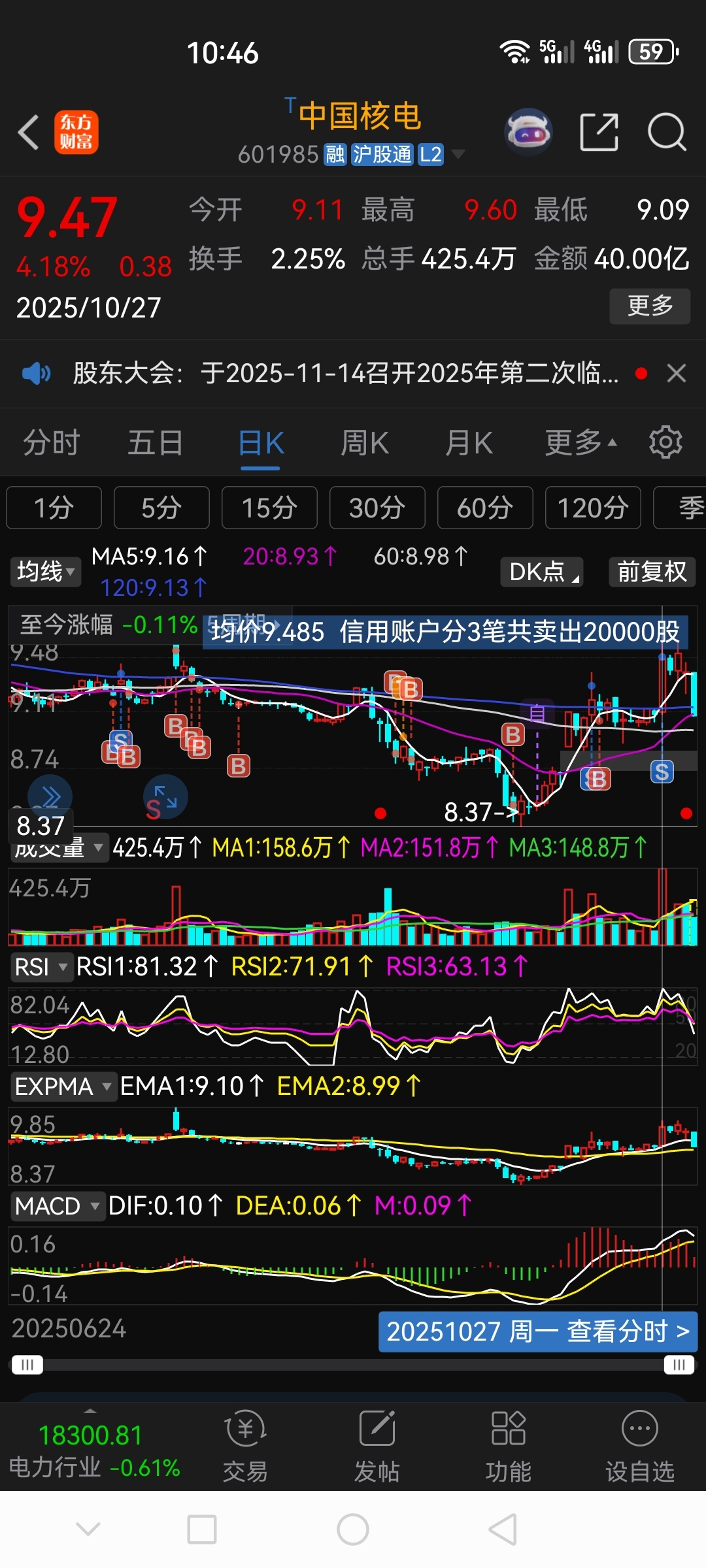Tap the 120:9.13 moving average value
The height and width of the screenshot is (1568, 706).
point(153,588)
